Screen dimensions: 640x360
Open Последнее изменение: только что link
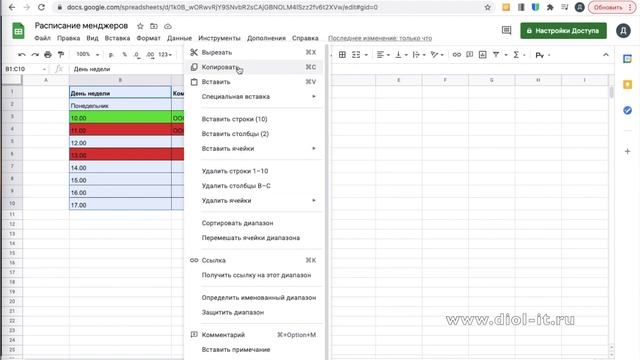380,38
